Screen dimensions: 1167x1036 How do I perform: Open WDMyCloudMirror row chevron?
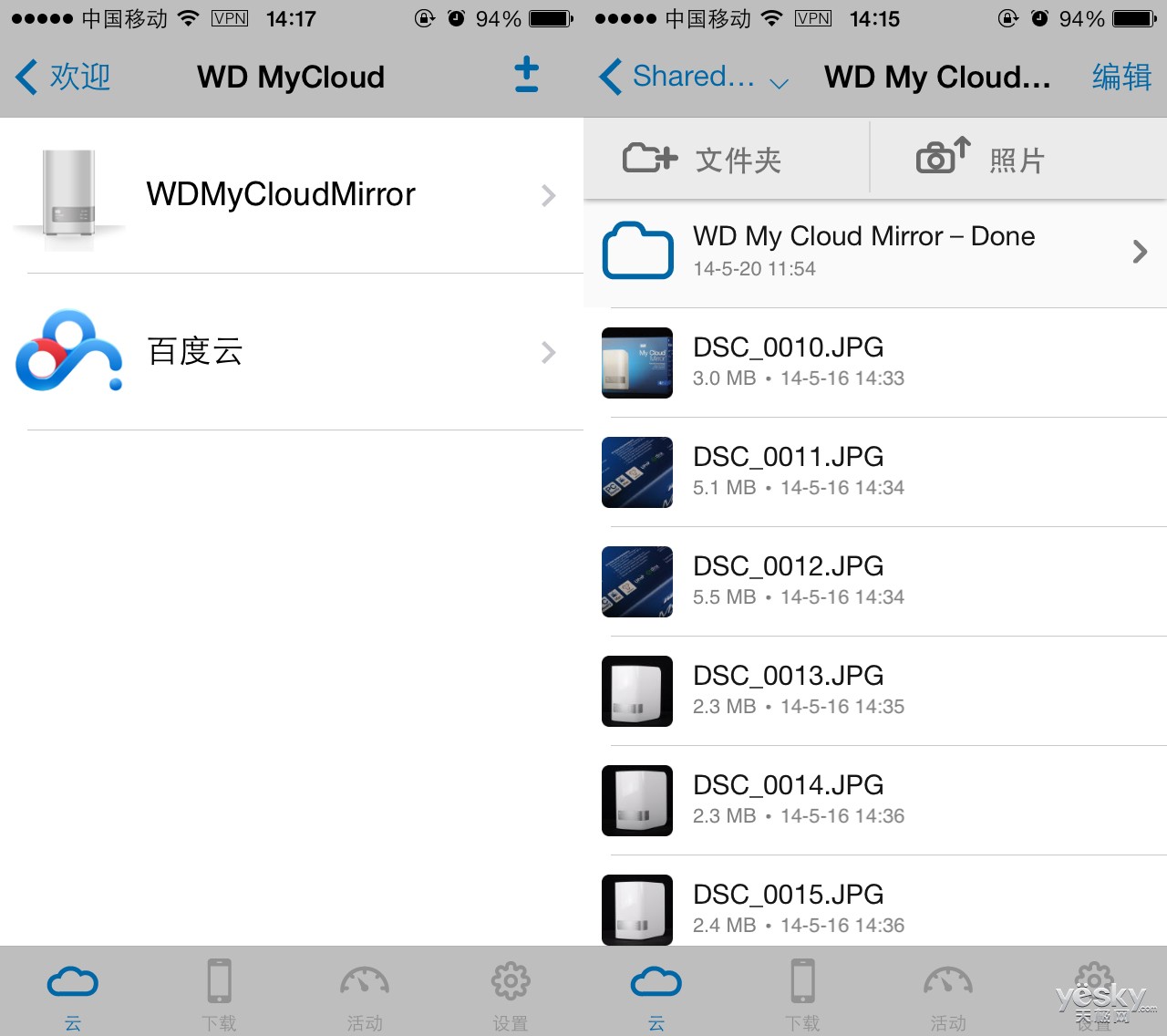tap(548, 195)
